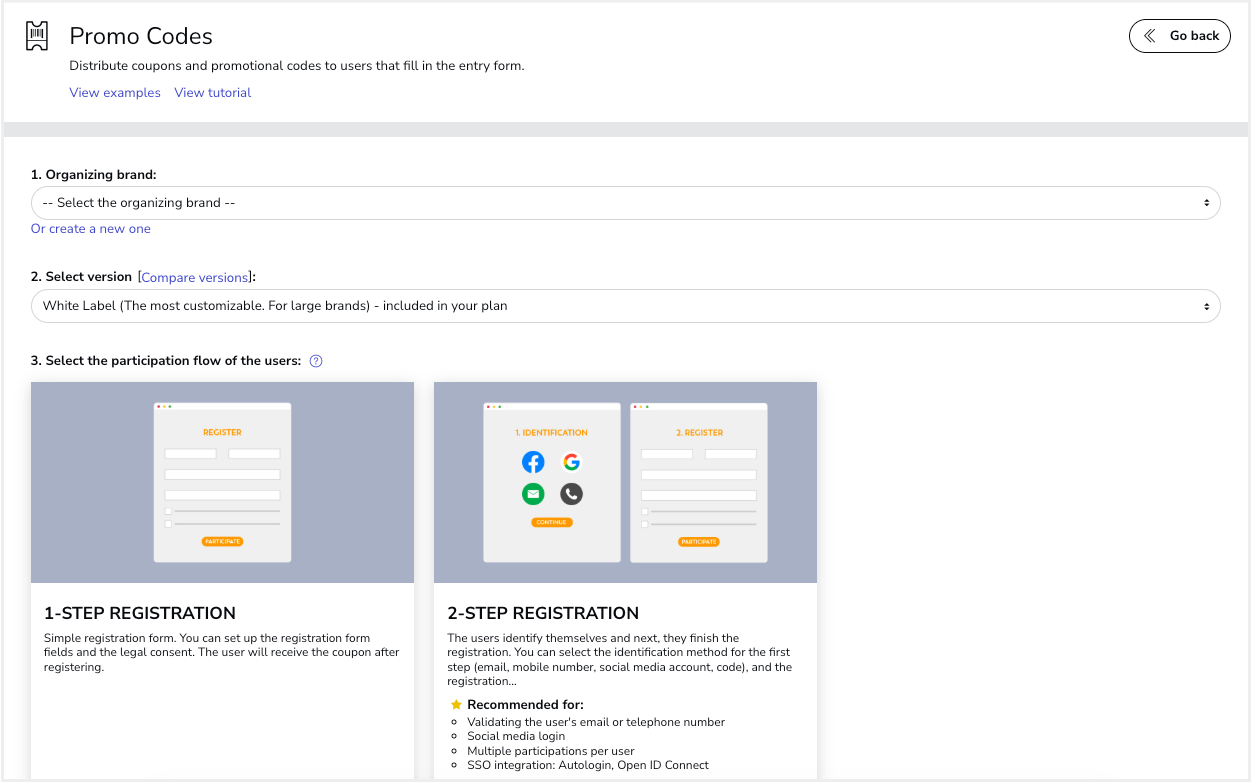Click the '1. Organizing brand:' label
This screenshot has height=783, width=1251.
[94, 175]
